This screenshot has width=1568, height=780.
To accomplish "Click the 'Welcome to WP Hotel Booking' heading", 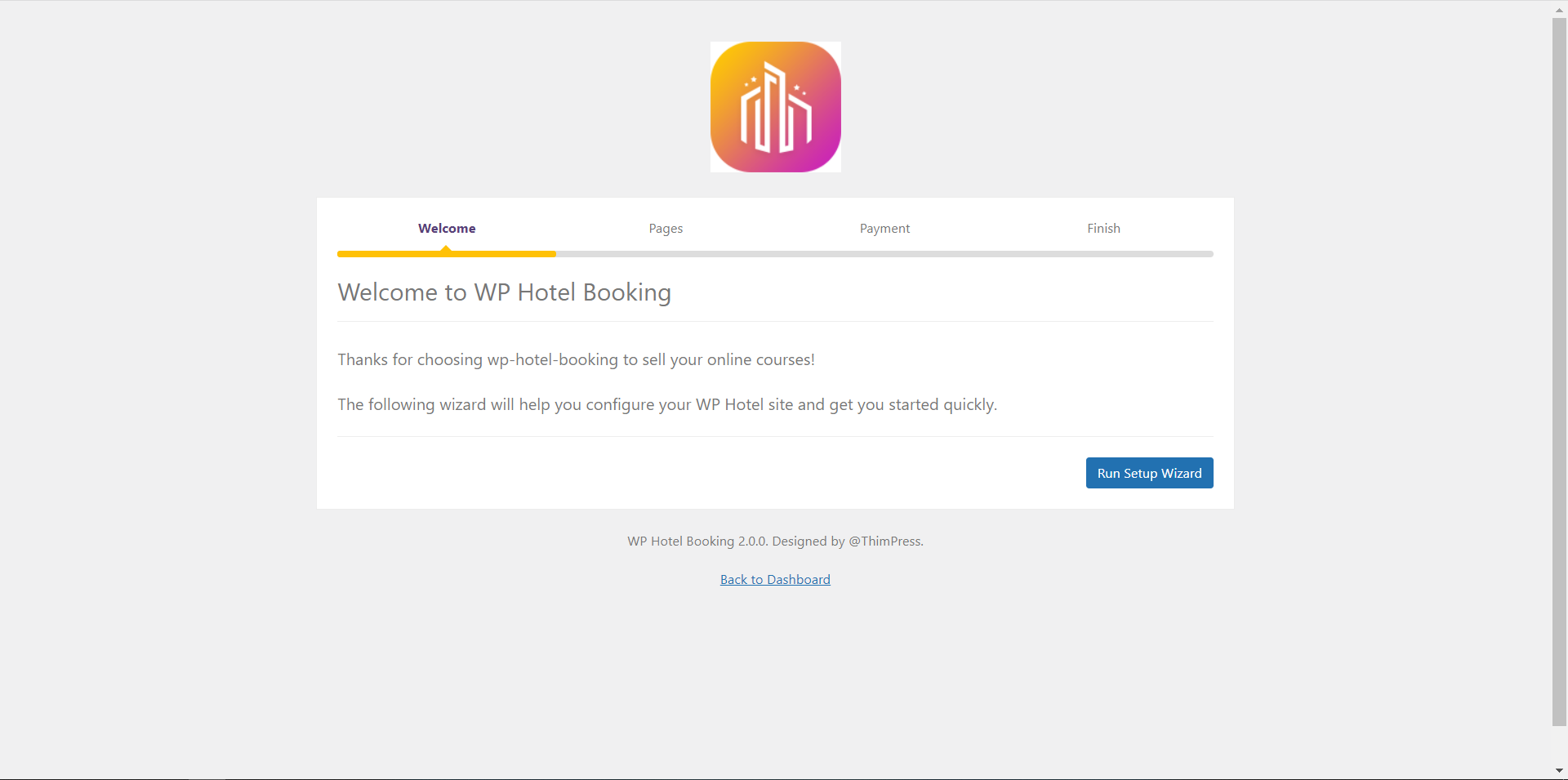I will click(504, 292).
